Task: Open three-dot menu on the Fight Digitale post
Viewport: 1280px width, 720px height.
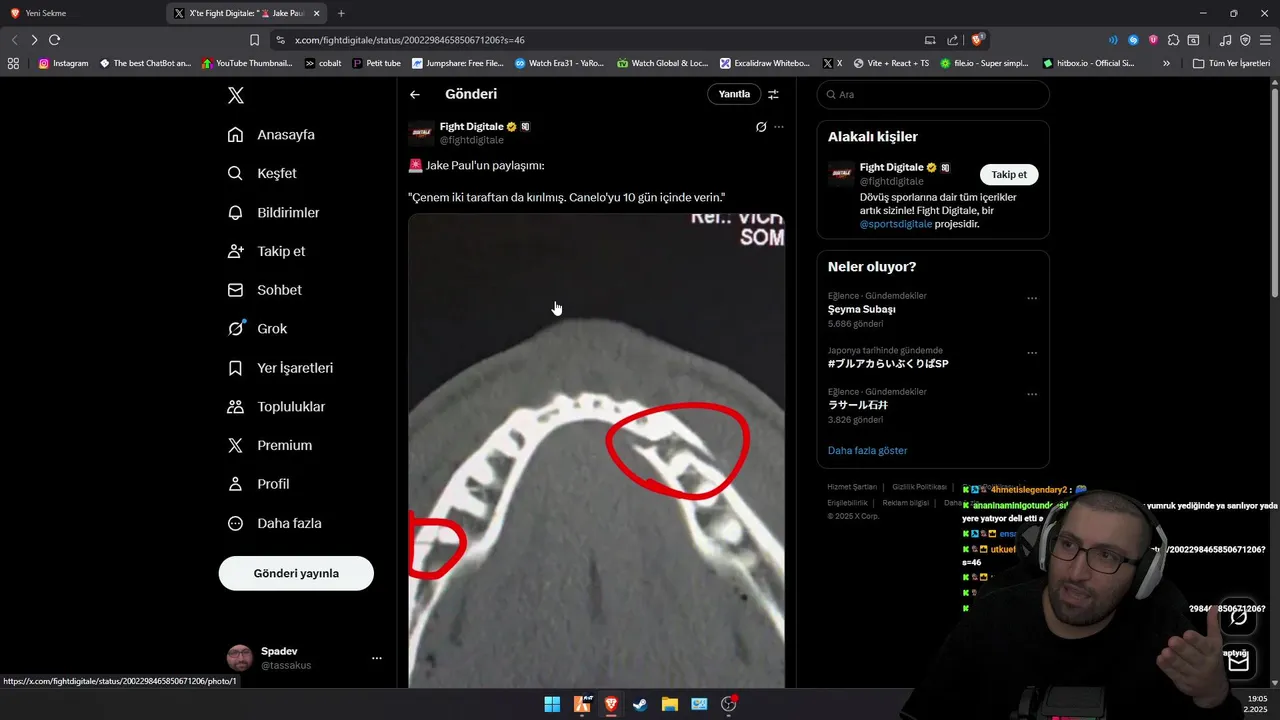Action: (x=779, y=127)
